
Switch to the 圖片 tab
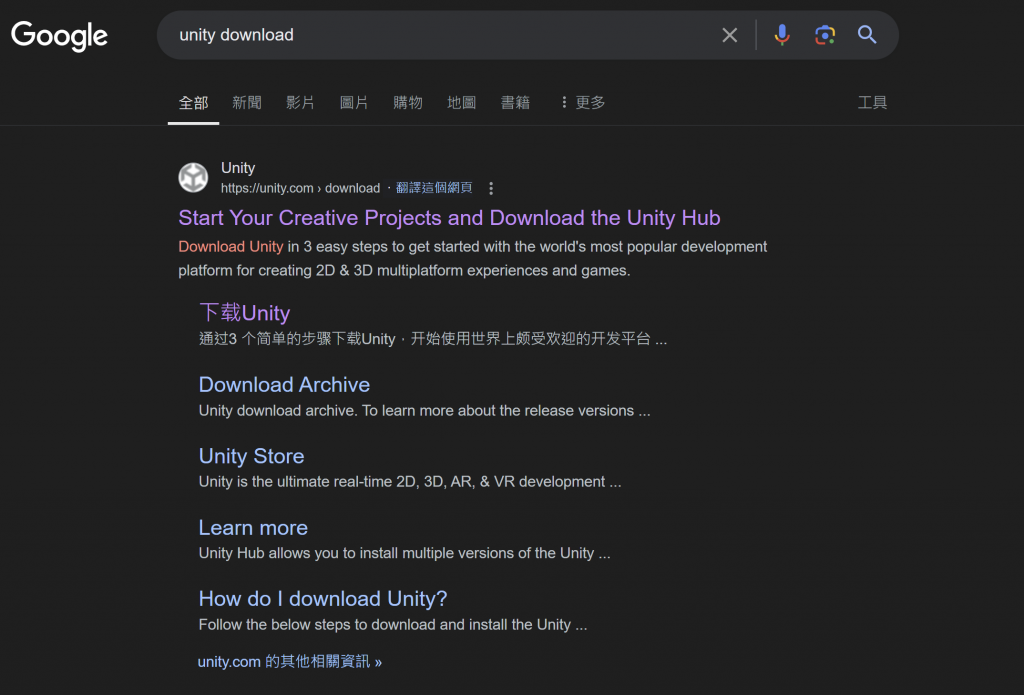[x=354, y=103]
